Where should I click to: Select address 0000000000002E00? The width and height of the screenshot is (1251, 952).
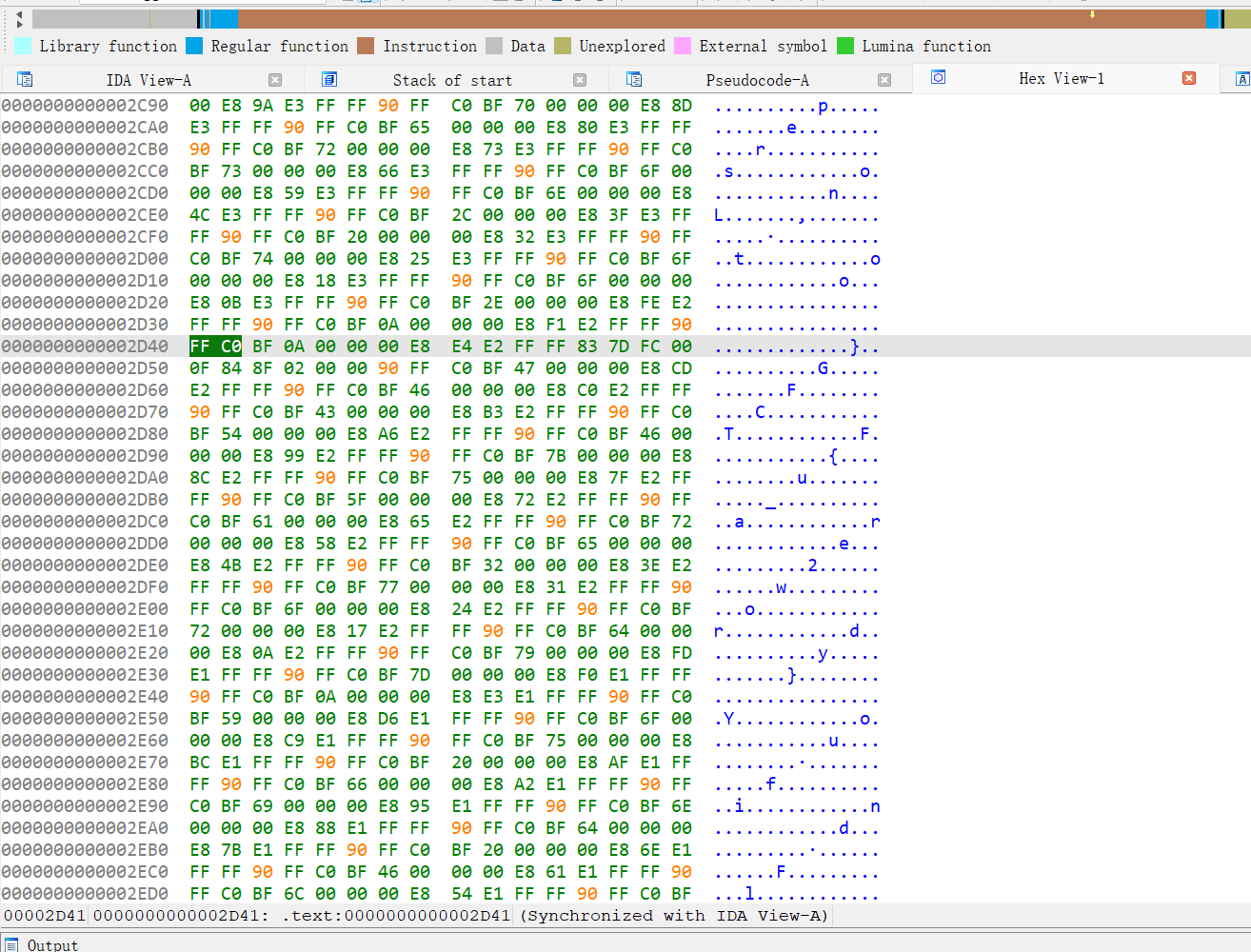point(85,609)
